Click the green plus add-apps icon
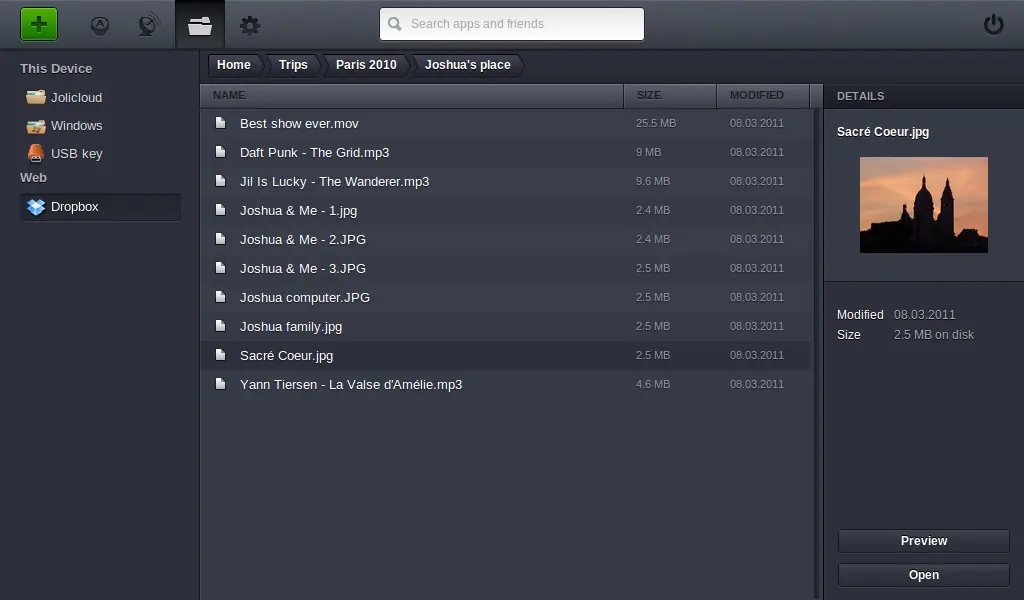The width and height of the screenshot is (1024, 600). [x=39, y=24]
